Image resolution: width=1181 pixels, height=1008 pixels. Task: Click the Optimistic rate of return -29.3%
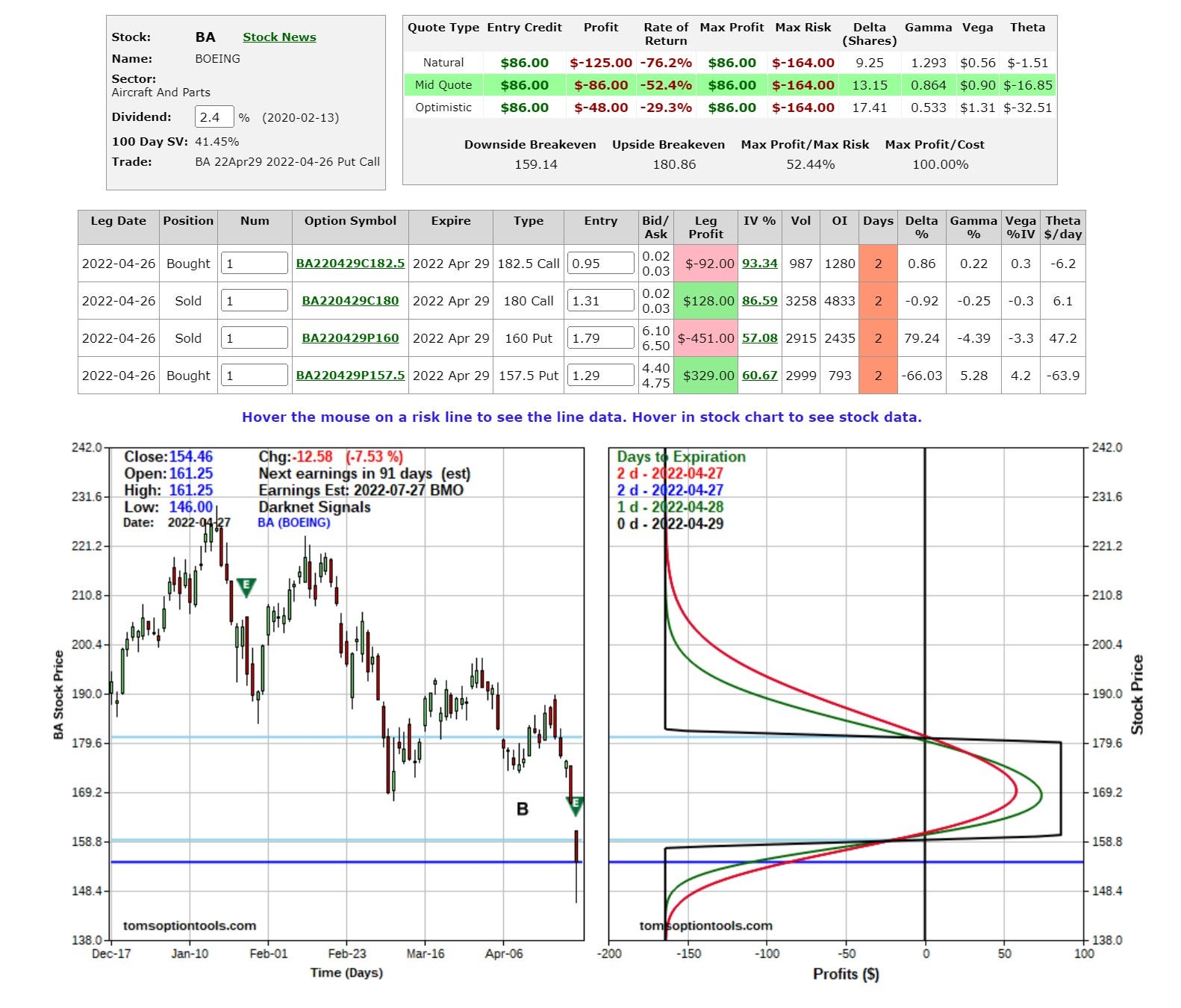pos(666,108)
